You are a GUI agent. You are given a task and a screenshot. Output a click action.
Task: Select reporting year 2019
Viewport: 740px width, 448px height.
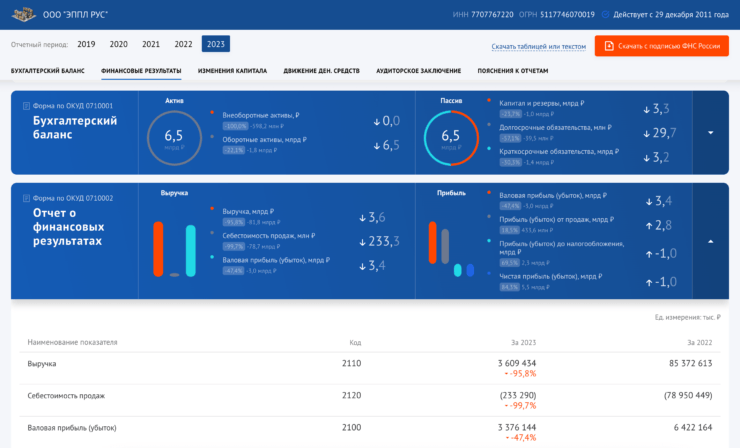click(86, 44)
